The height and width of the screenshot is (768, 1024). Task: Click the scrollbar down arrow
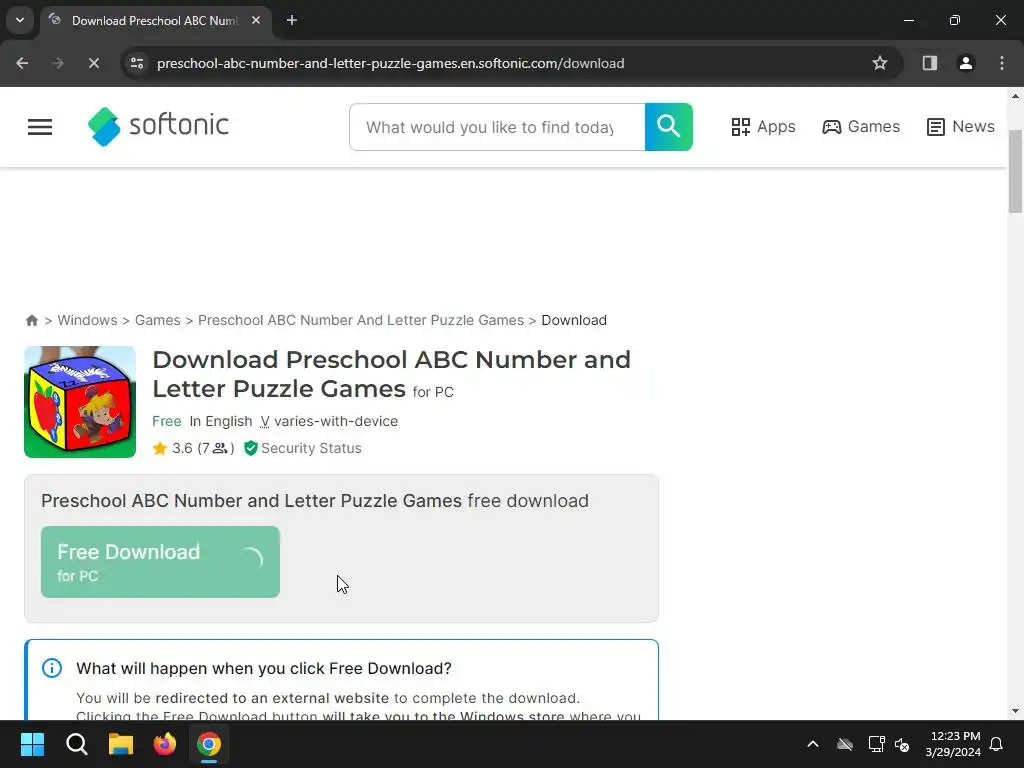(x=1015, y=711)
